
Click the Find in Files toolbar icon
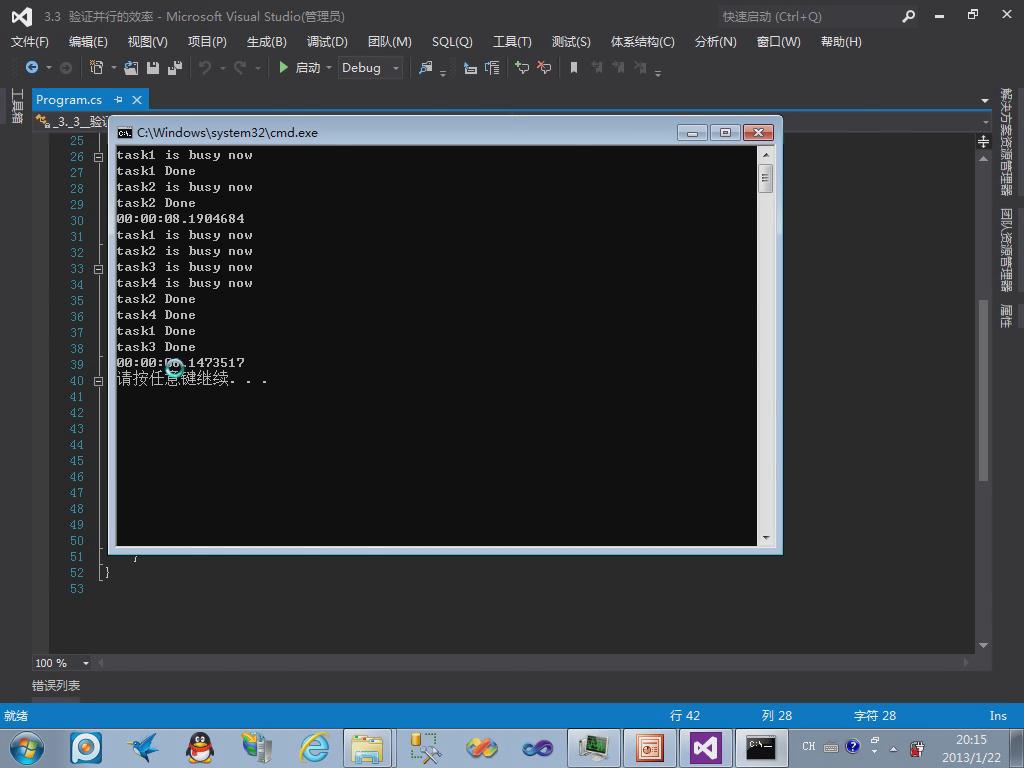(426, 67)
